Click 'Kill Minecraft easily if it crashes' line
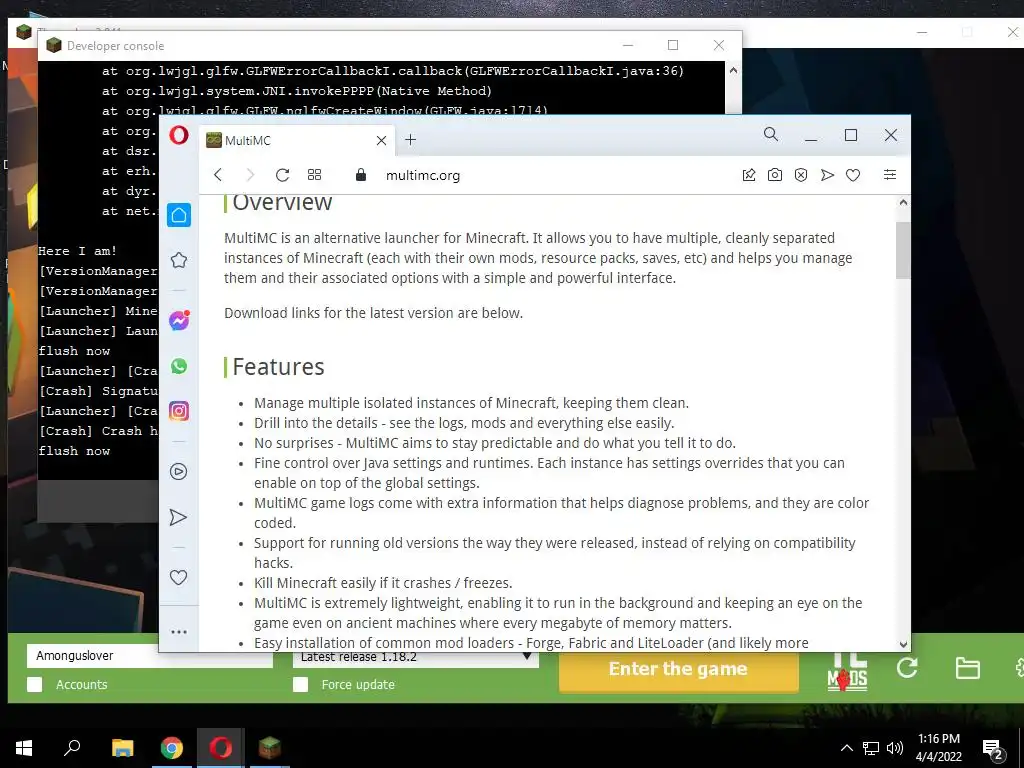This screenshot has width=1024, height=768. (383, 583)
